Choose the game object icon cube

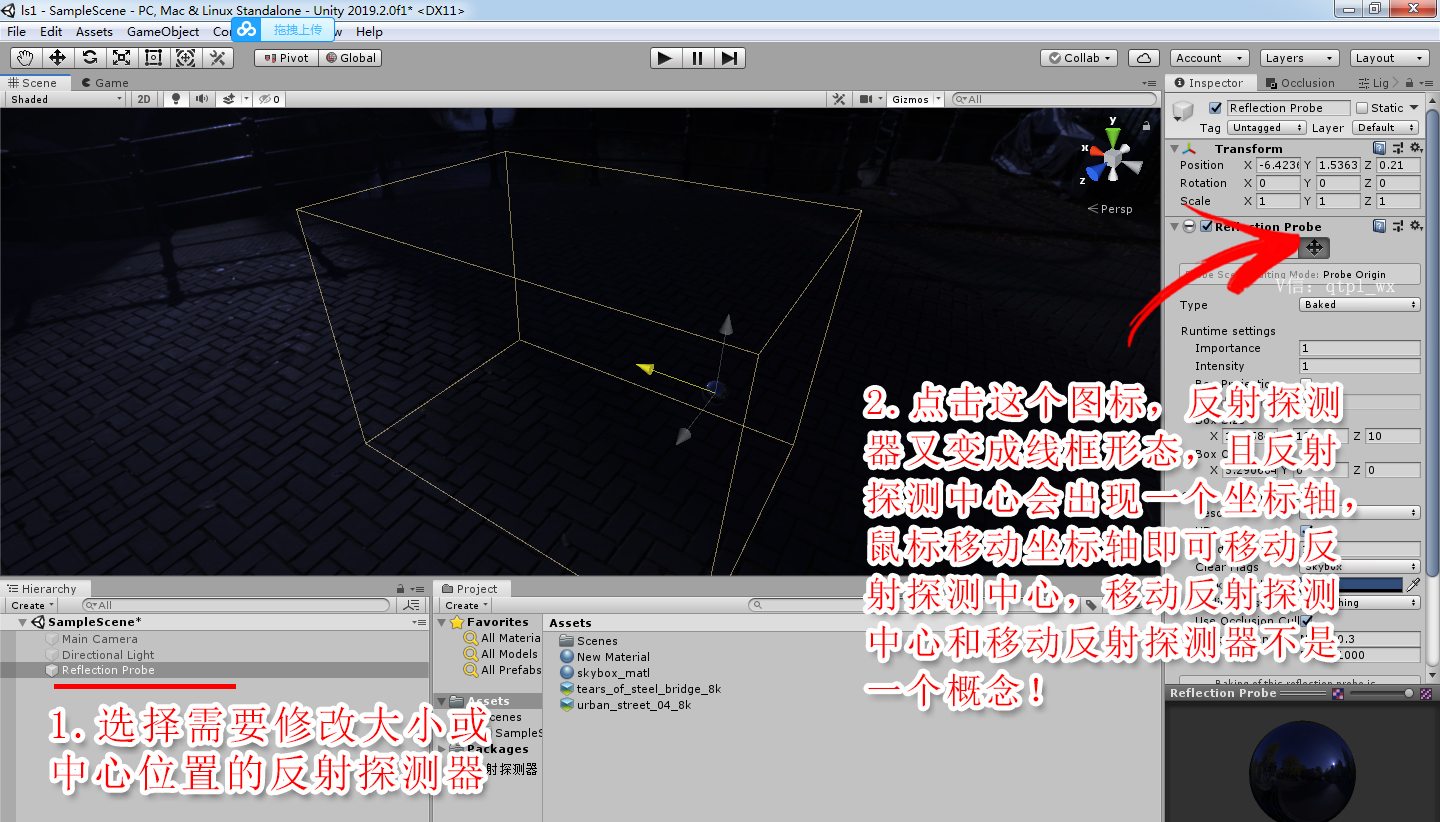click(1184, 110)
